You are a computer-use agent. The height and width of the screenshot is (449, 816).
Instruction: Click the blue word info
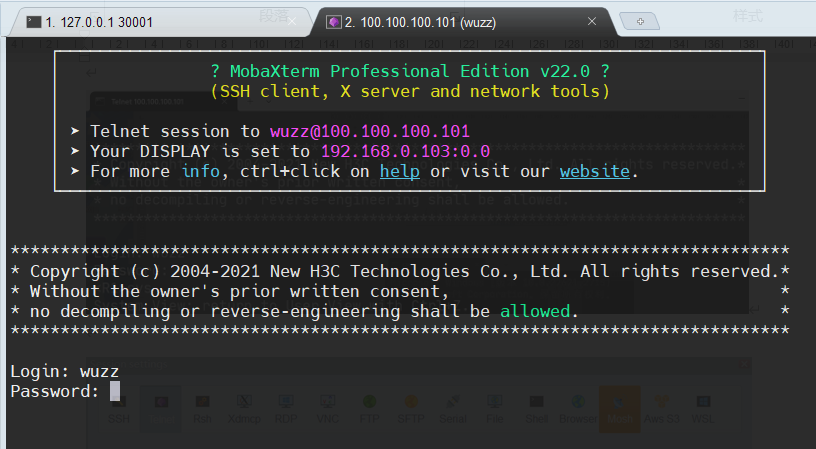(200, 171)
